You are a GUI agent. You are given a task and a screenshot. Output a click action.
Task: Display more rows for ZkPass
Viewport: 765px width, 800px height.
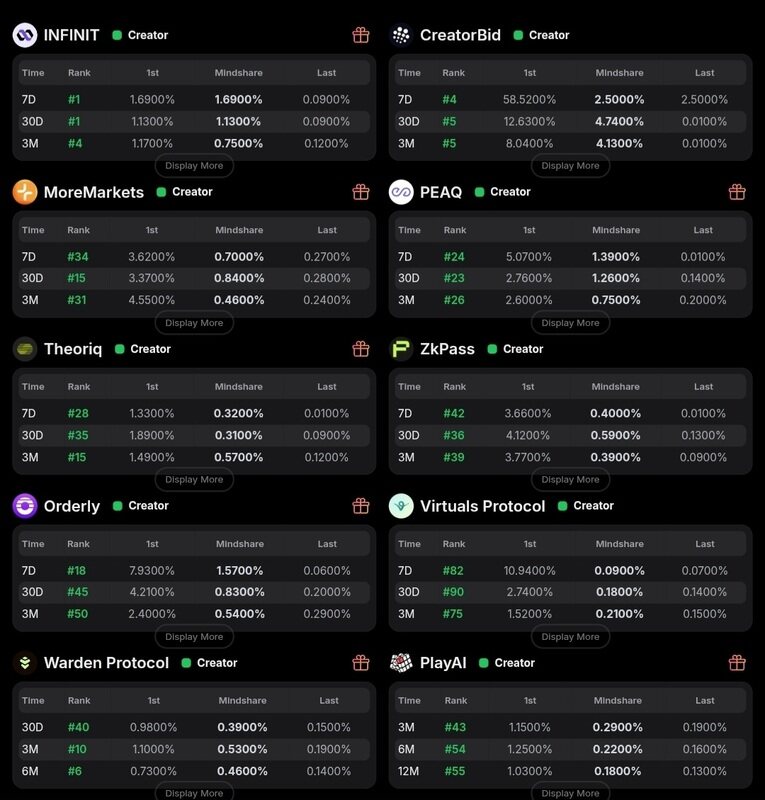(x=571, y=480)
